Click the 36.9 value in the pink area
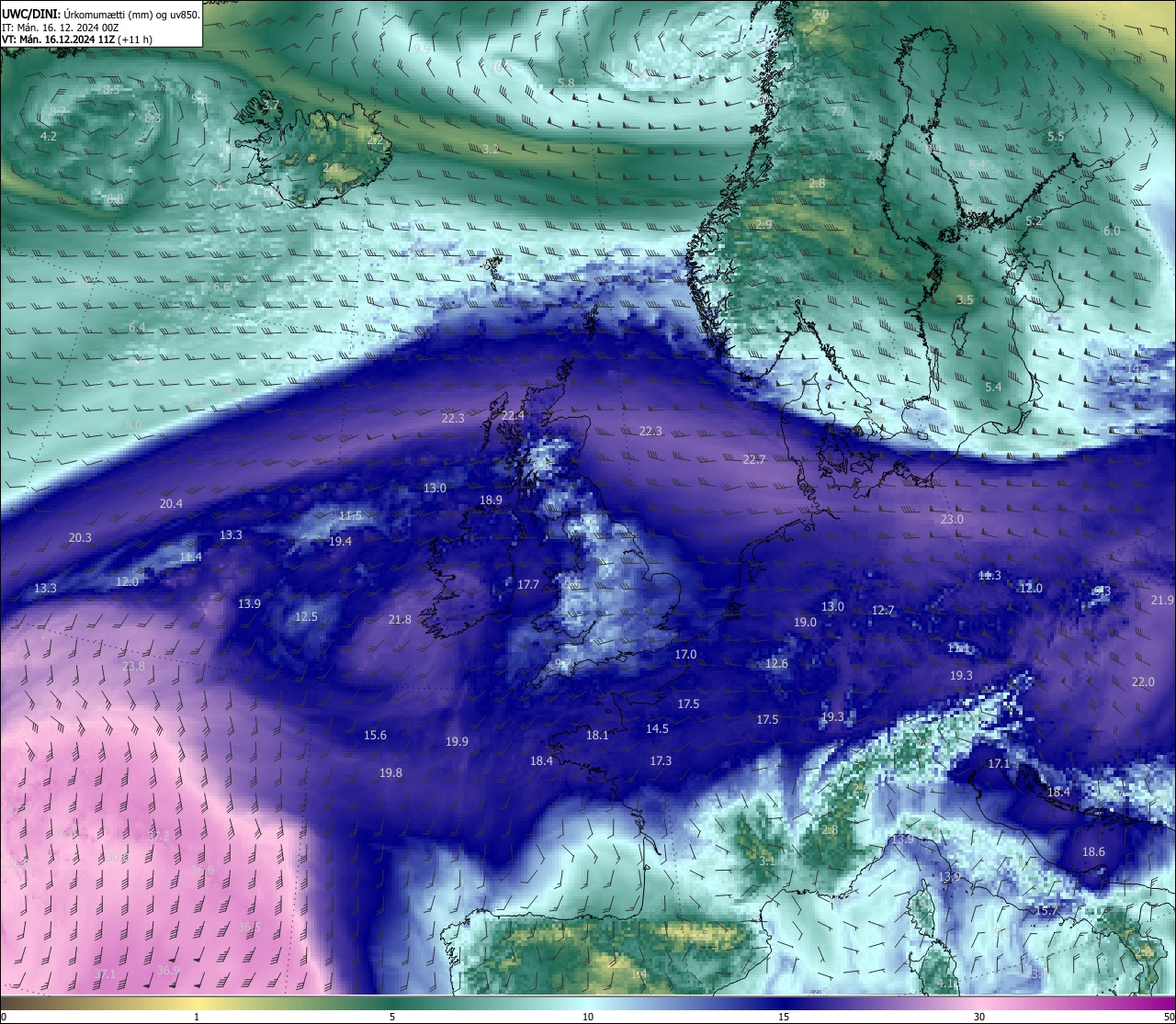Viewport: 1176px width, 1024px height. pos(168,970)
